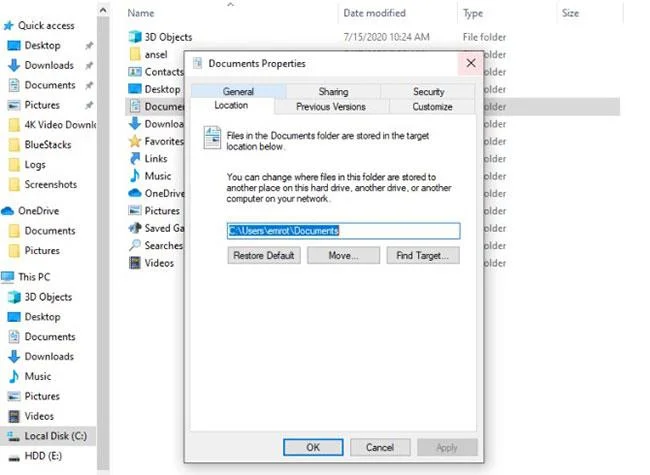The width and height of the screenshot is (650, 475).
Task: Click the Quick access star icon
Action: pos(8,26)
